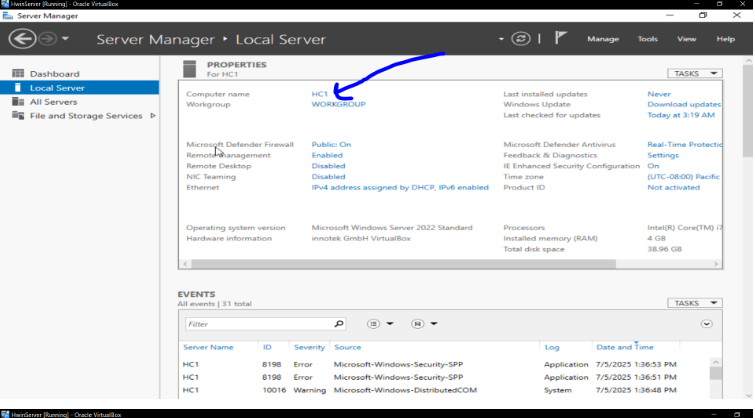The width and height of the screenshot is (755, 418).
Task: Click the events Filter input field
Action: coord(259,324)
